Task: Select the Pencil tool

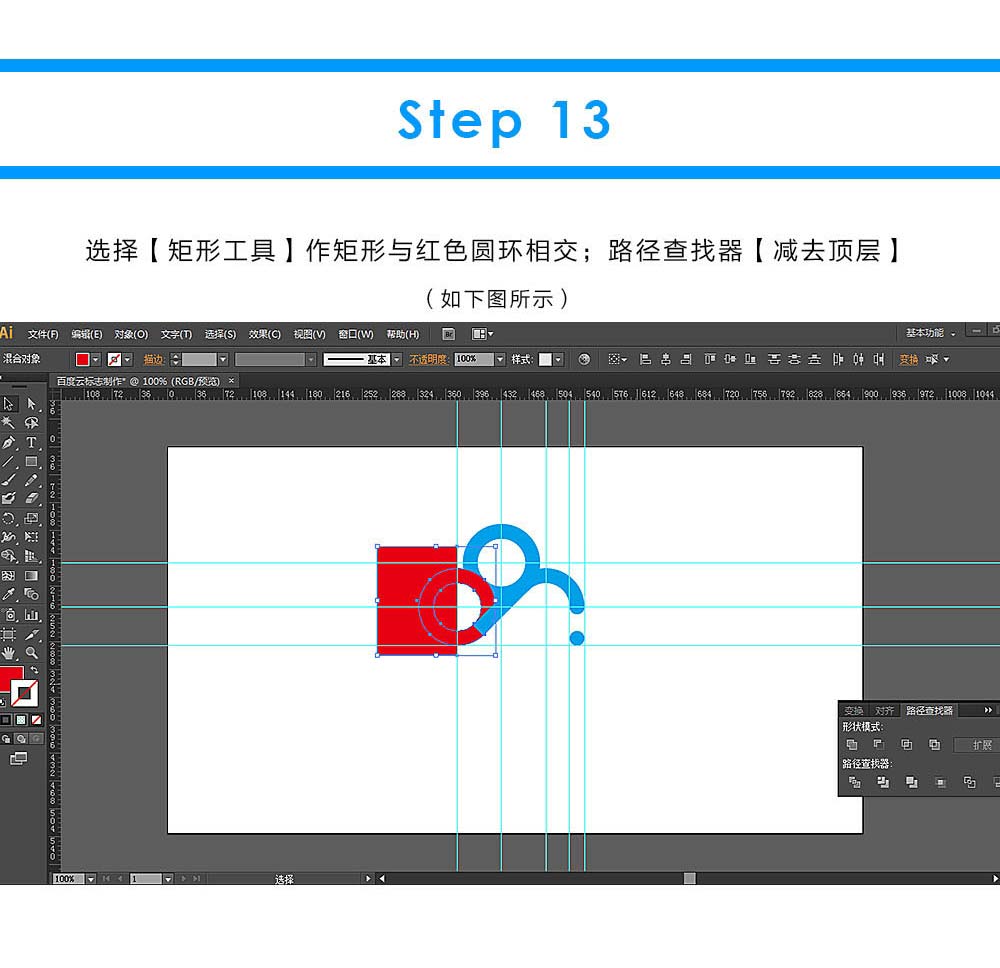Action: coord(31,480)
